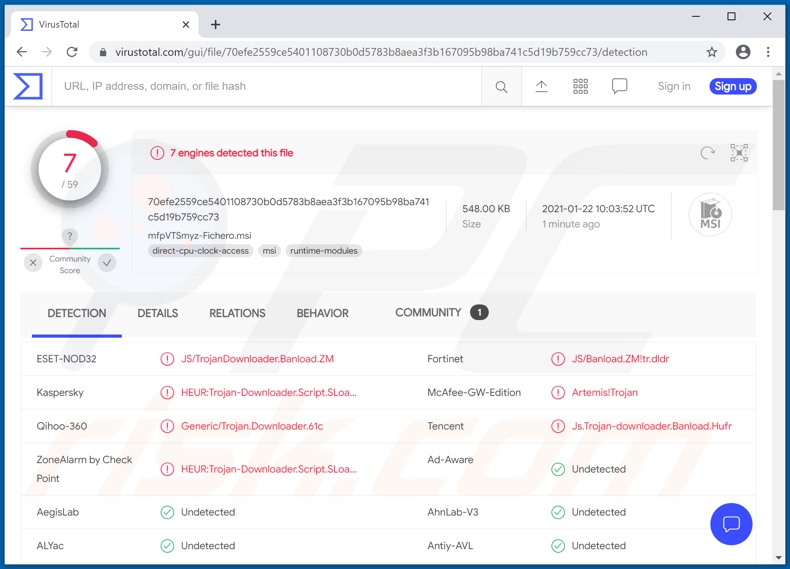790x569 pixels.
Task: Click the MSI file type icon
Action: (x=710, y=215)
